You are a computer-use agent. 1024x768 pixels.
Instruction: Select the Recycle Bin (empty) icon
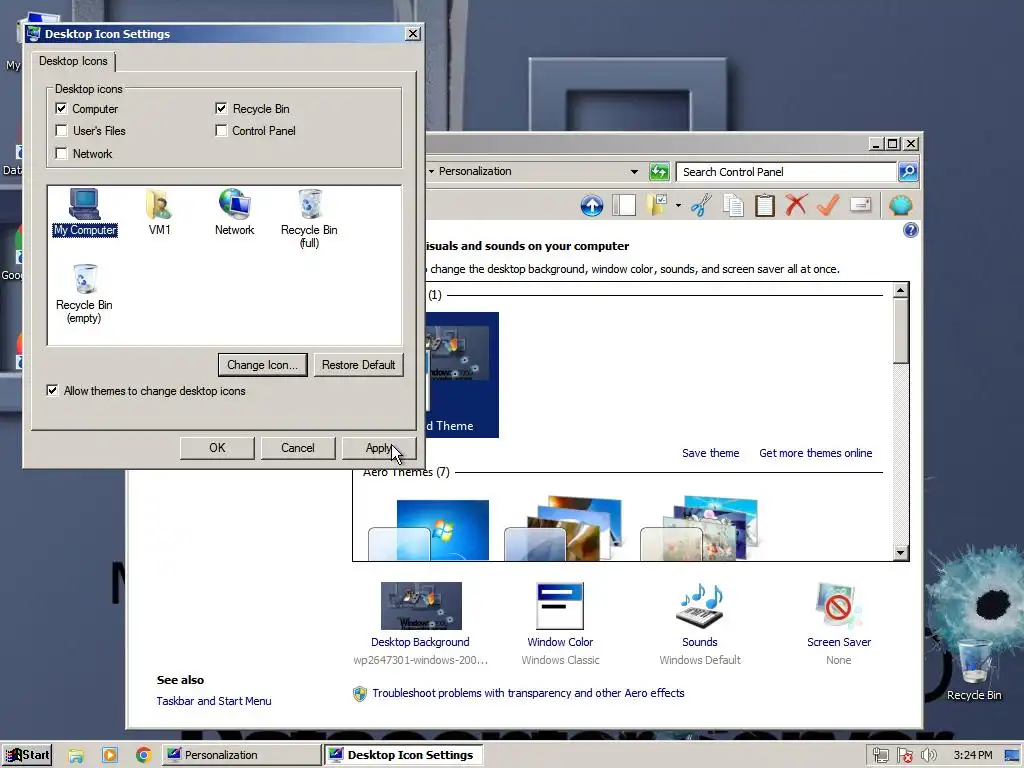tap(84, 294)
